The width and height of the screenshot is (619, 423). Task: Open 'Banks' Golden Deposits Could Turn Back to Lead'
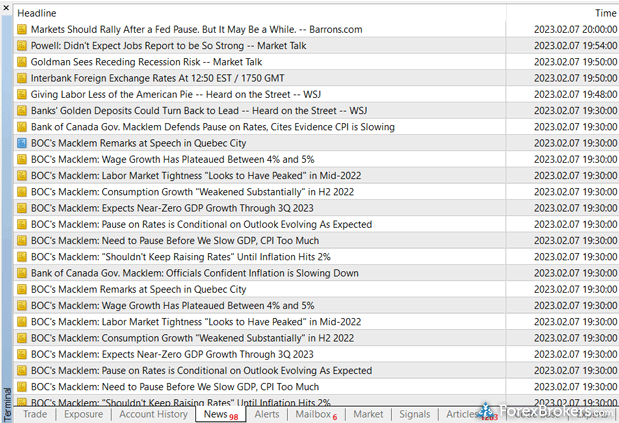tap(199, 110)
